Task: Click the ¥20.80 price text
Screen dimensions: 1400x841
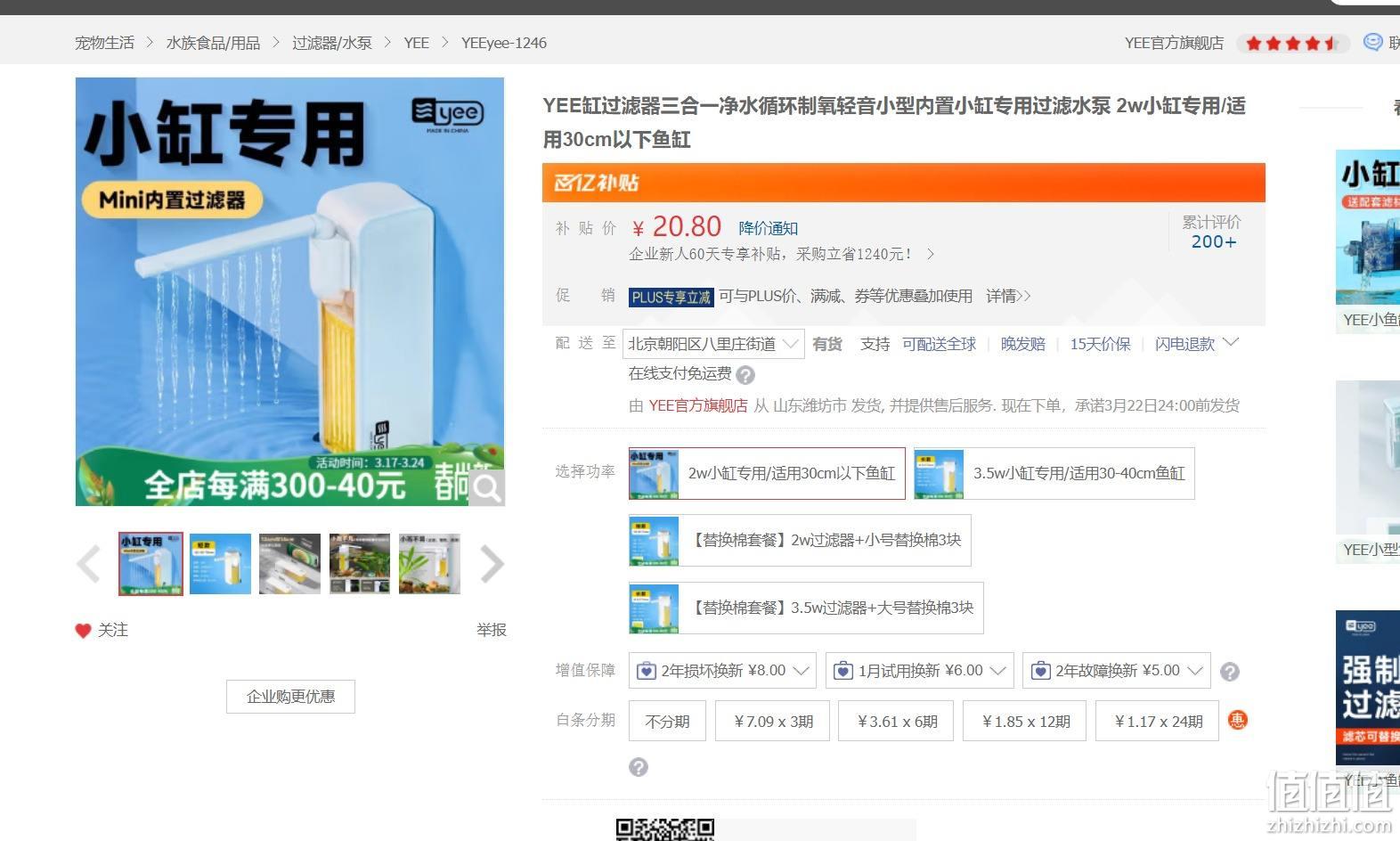Action: coord(677,227)
